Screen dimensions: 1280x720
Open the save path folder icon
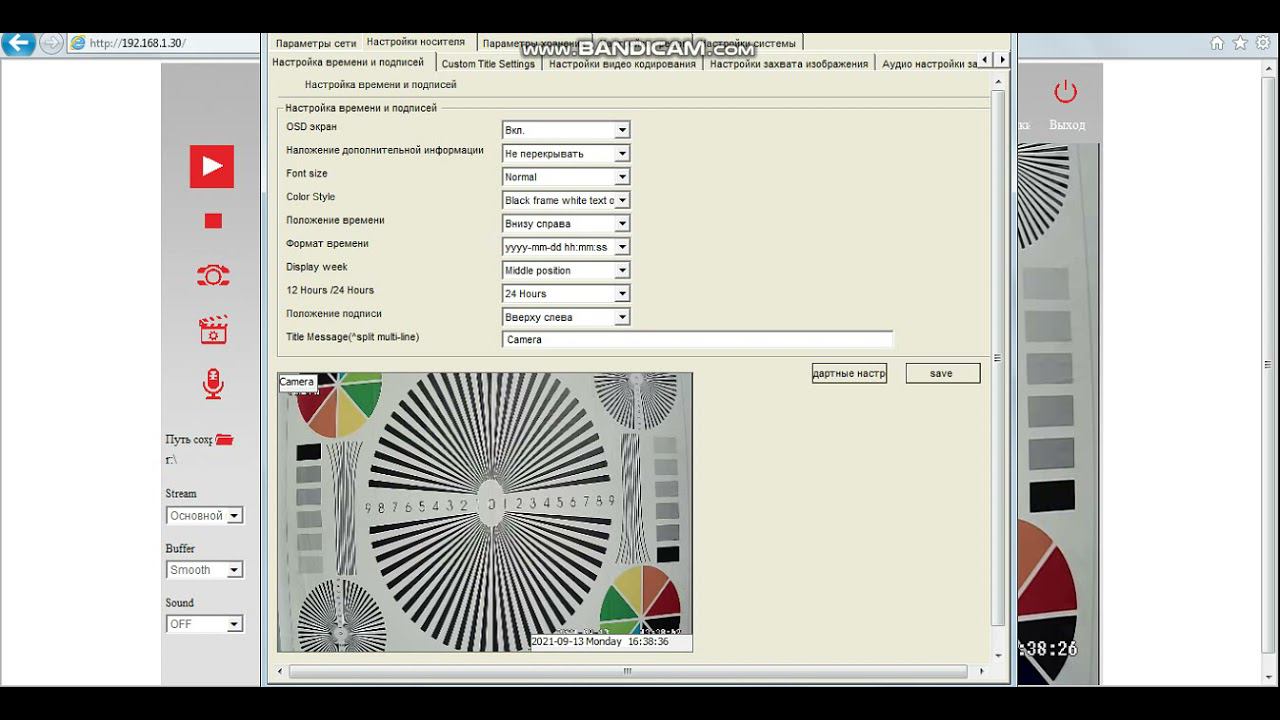click(x=224, y=439)
